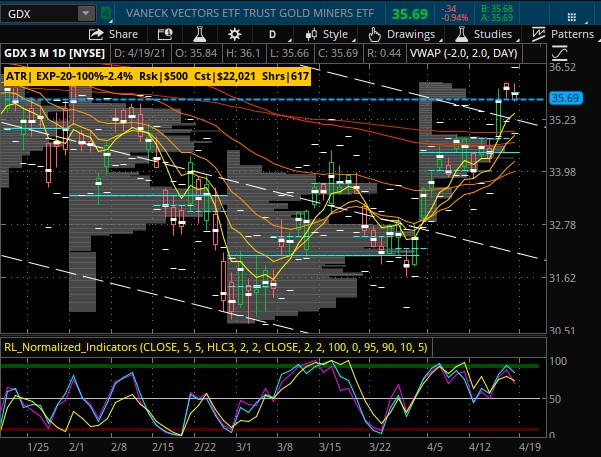Open the Patterns menu
This screenshot has height=457, width=601.
[565, 35]
